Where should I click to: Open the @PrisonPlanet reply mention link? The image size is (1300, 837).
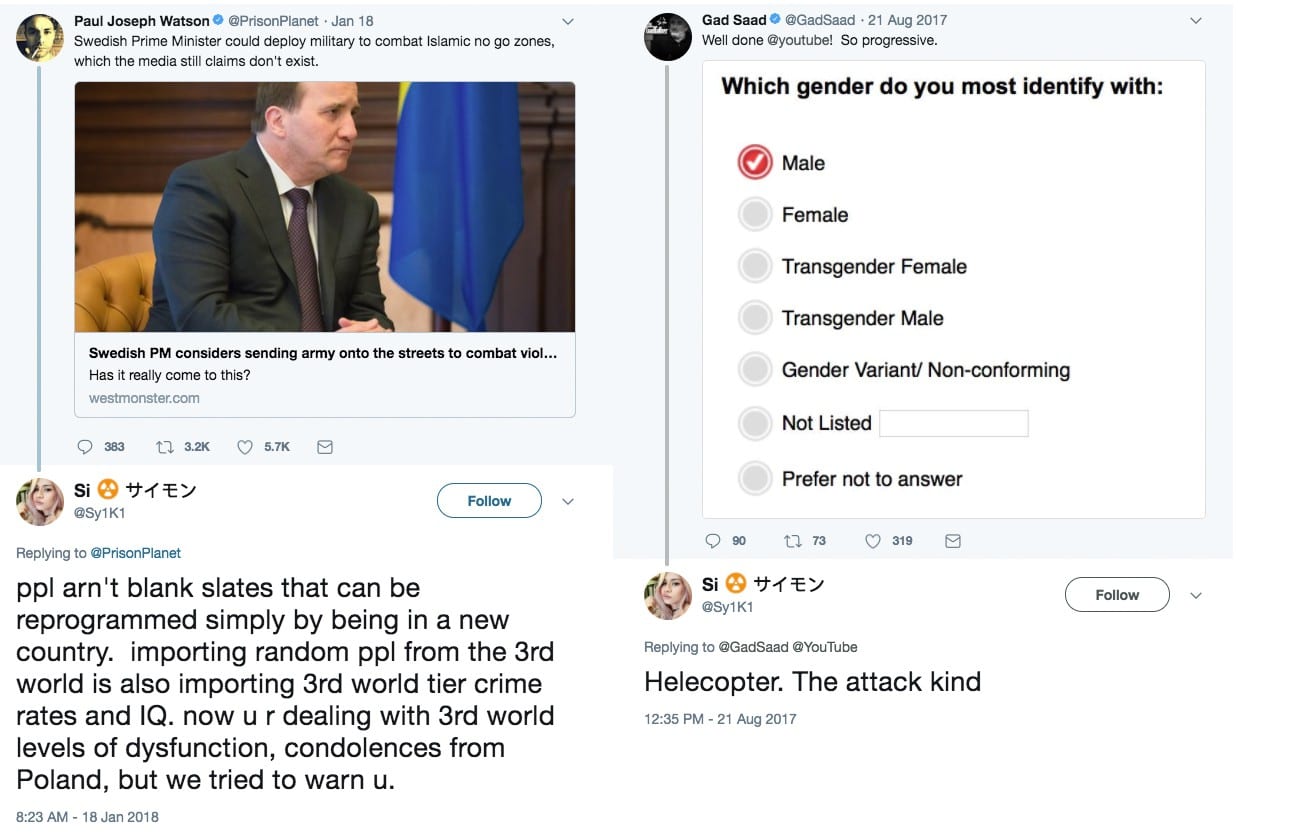(x=136, y=553)
